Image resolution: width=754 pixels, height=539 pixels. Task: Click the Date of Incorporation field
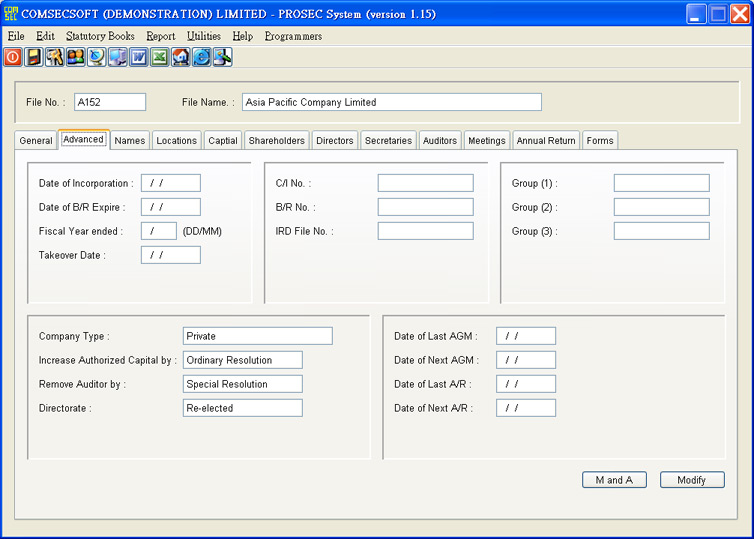coord(170,183)
